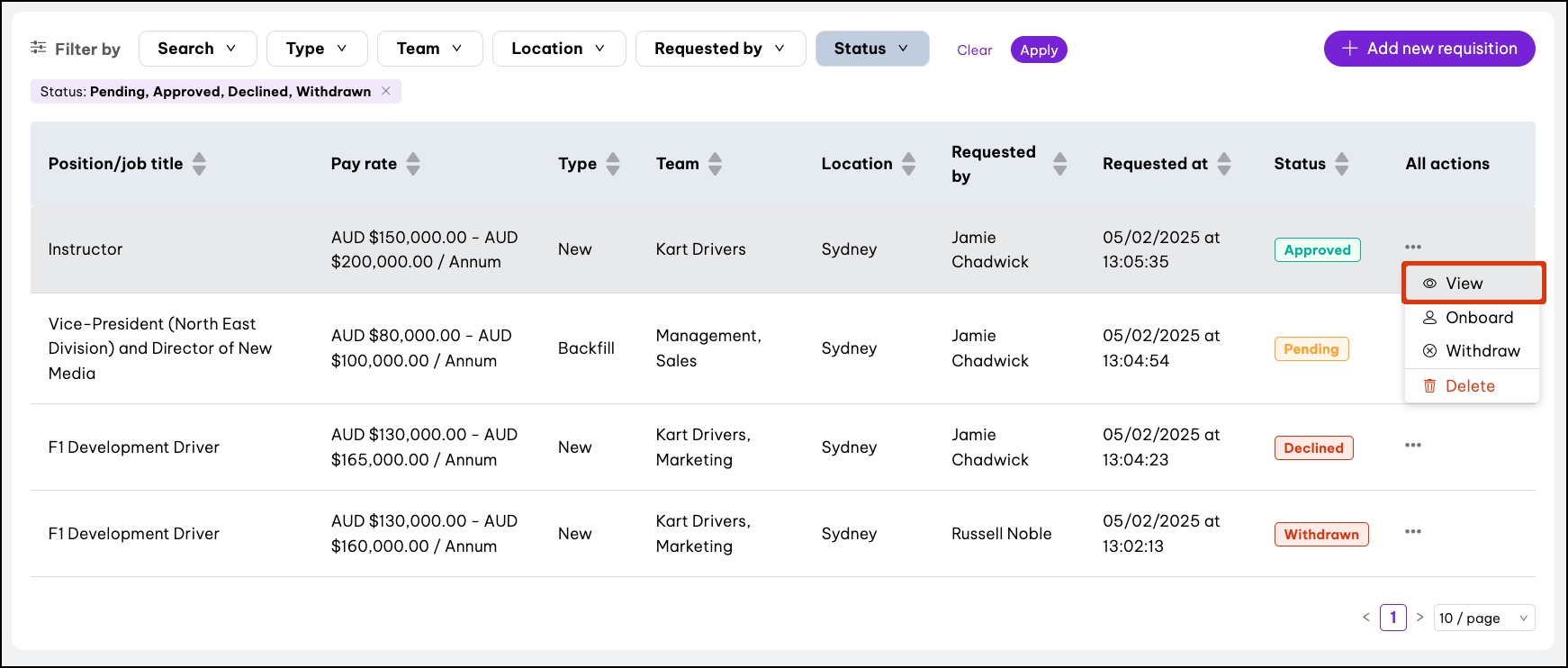Select Withdraw from the actions menu
Screen dimensions: 1568x668
[x=1482, y=351]
